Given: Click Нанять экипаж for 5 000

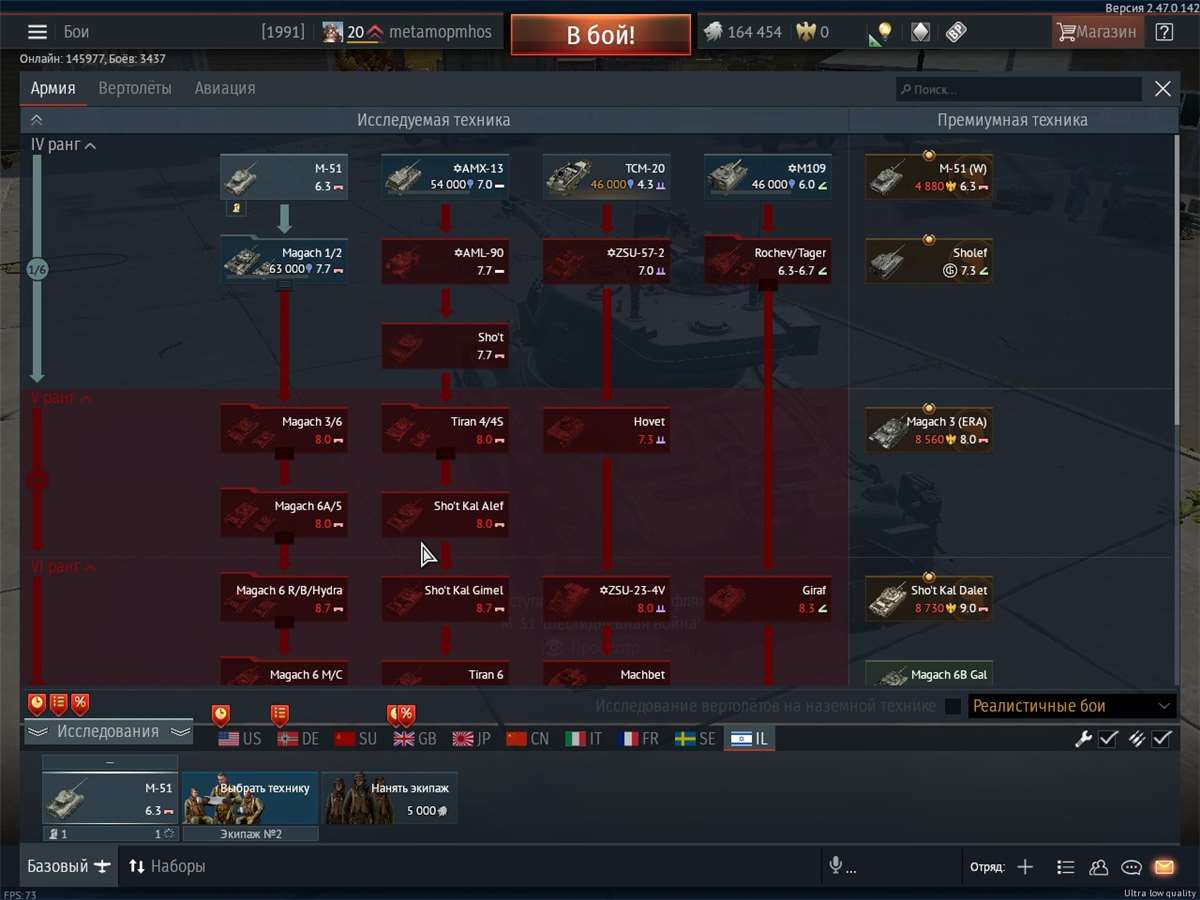Looking at the screenshot, I should (389, 798).
